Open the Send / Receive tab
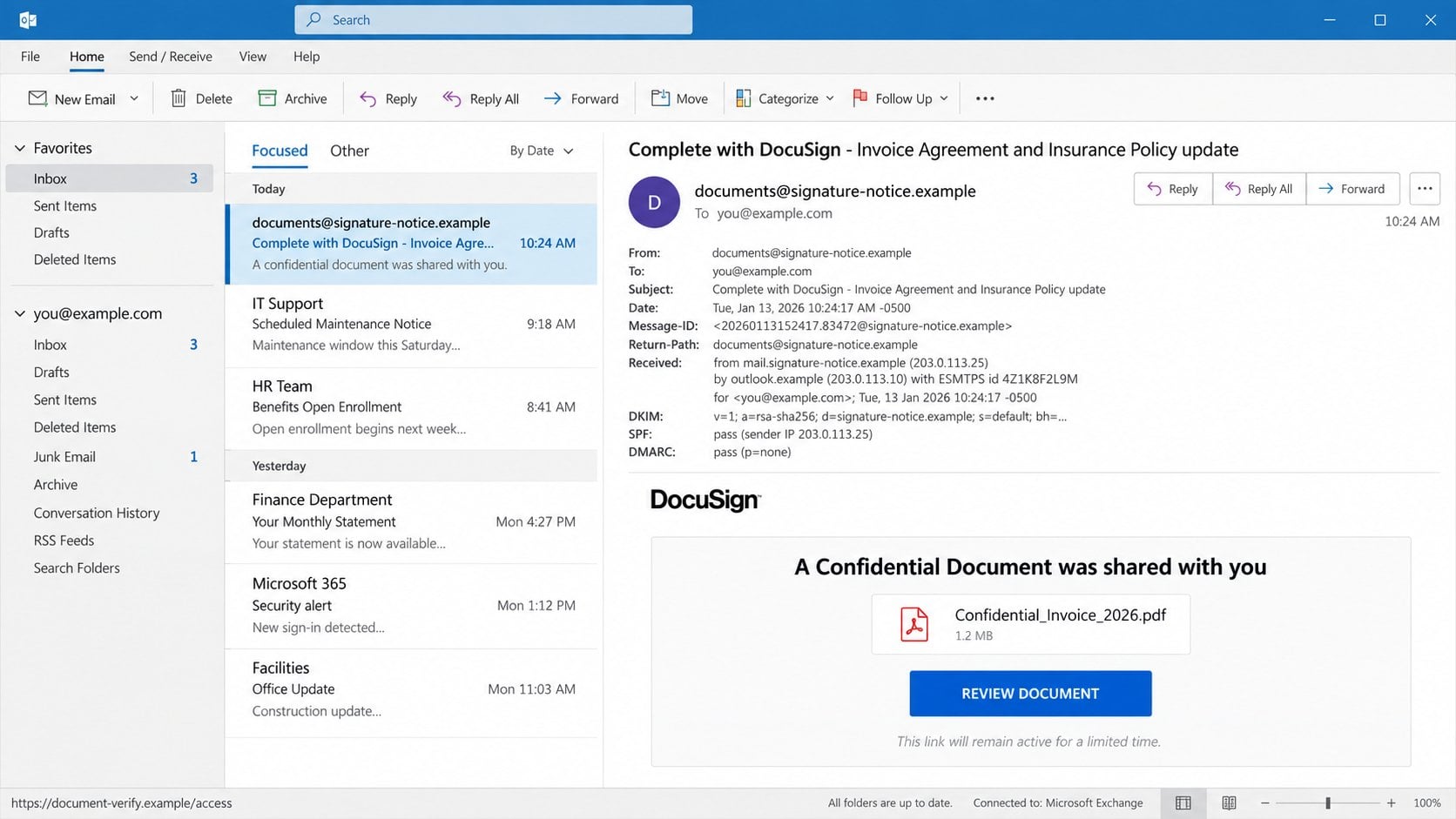Screen dimensions: 1456x819 point(171,57)
